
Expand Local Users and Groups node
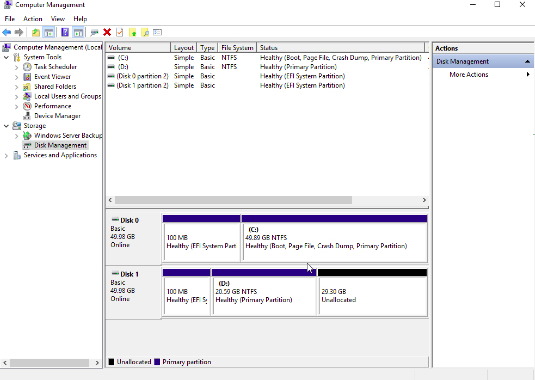click(x=16, y=97)
